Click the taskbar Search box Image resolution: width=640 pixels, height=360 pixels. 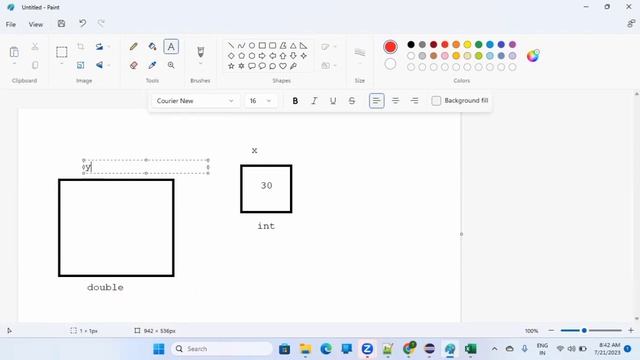[x=222, y=349]
